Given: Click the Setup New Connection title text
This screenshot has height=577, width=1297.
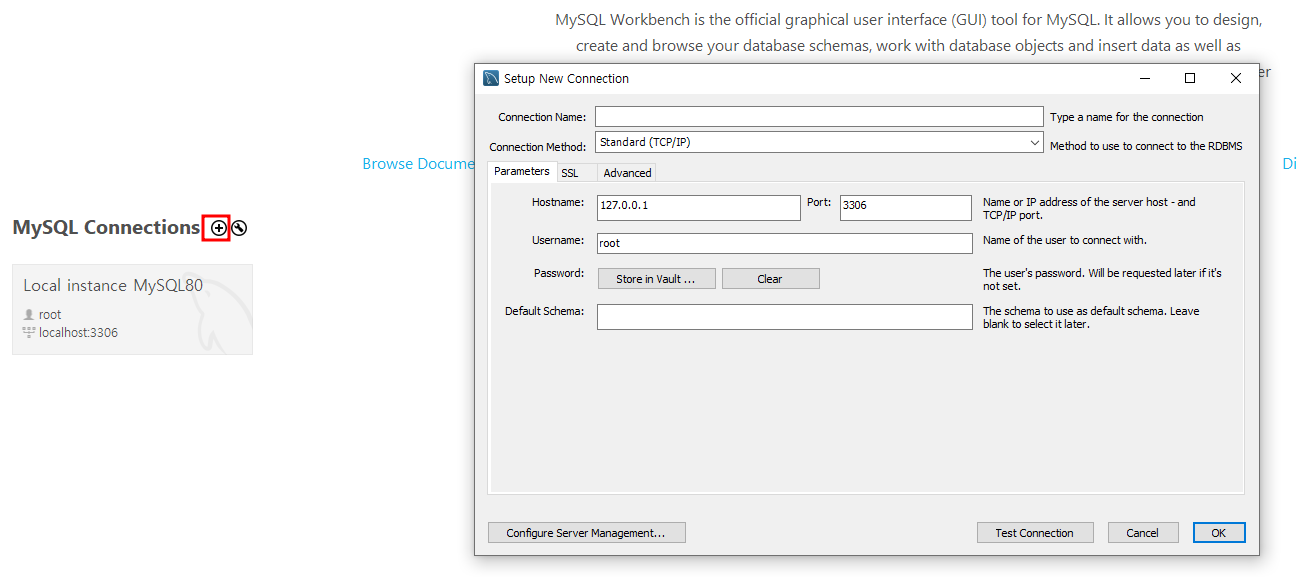Looking at the screenshot, I should click(x=566, y=79).
